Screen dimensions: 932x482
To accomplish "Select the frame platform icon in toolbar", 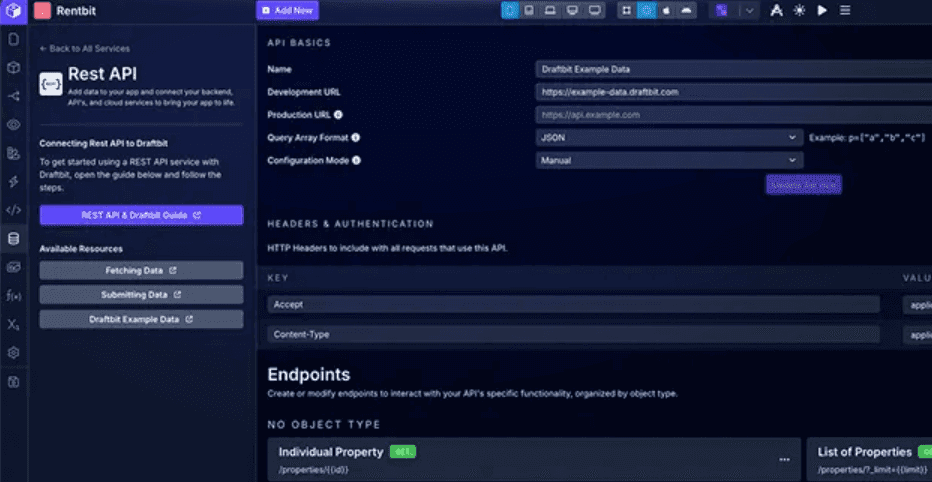I will pos(626,11).
